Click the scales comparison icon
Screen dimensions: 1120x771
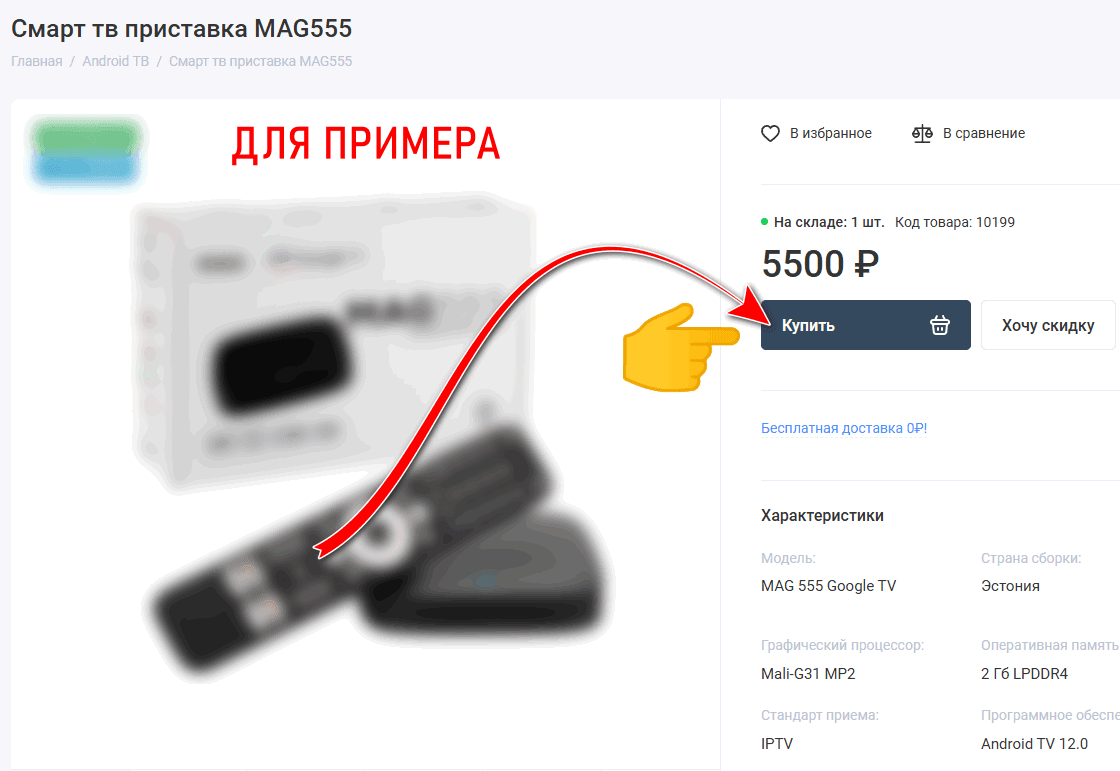pyautogui.click(x=922, y=134)
